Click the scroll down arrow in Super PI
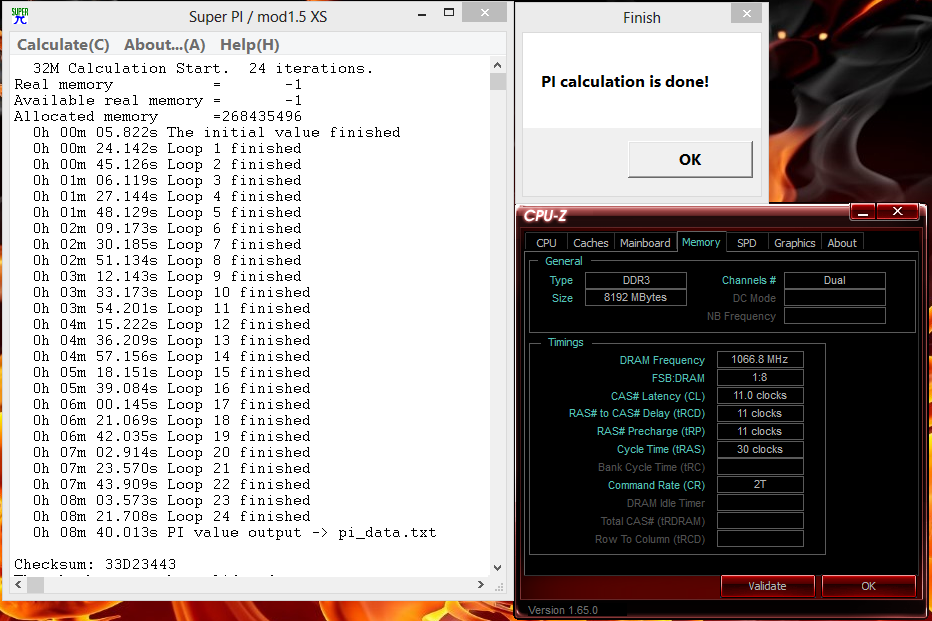This screenshot has width=932, height=621. tap(498, 568)
